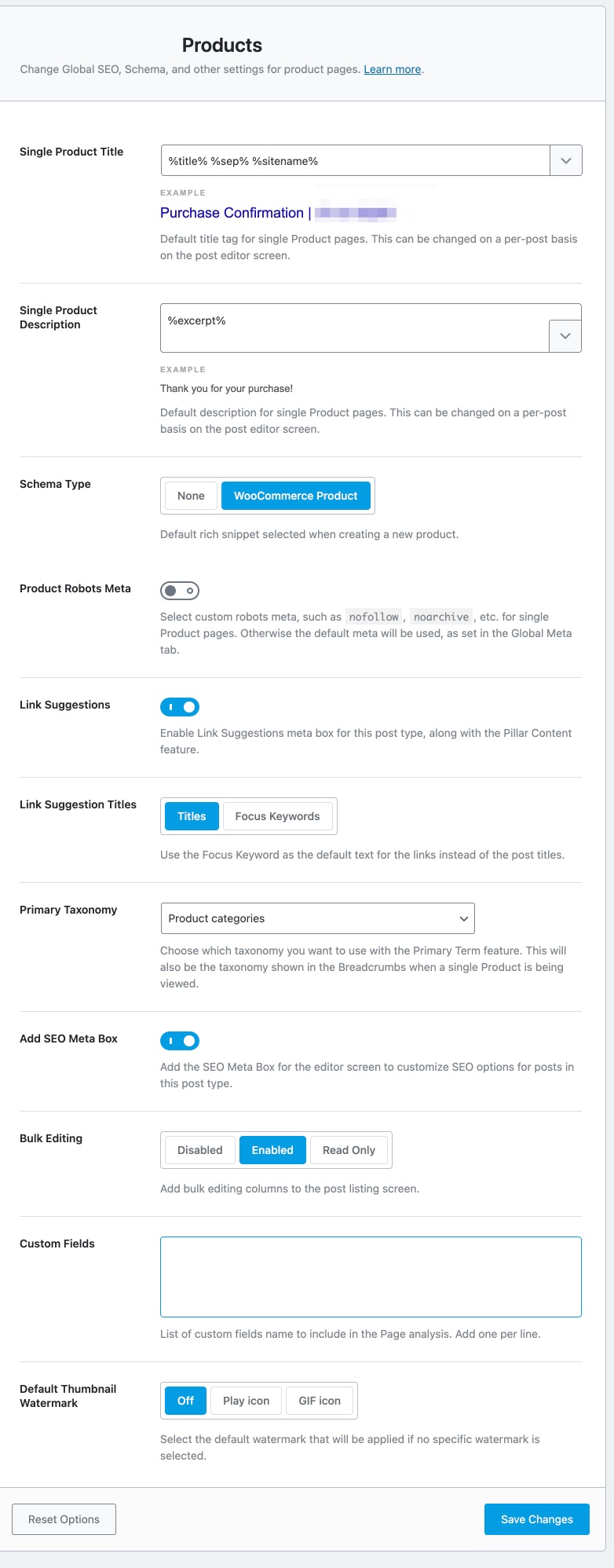Select Titles for Link Suggestion Titles
This screenshot has height=1568, width=614.
click(x=191, y=815)
